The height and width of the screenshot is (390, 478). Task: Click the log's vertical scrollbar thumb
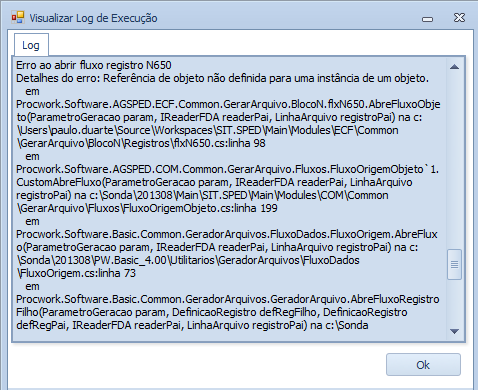click(x=454, y=264)
